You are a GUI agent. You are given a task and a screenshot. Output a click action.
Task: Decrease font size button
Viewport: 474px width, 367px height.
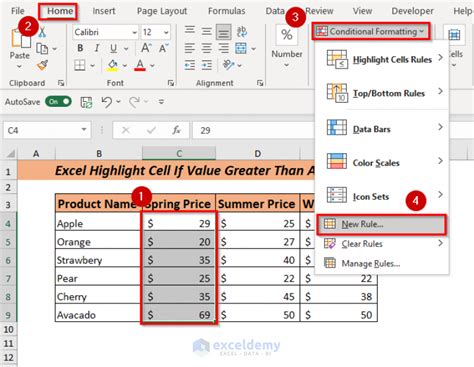pos(163,48)
